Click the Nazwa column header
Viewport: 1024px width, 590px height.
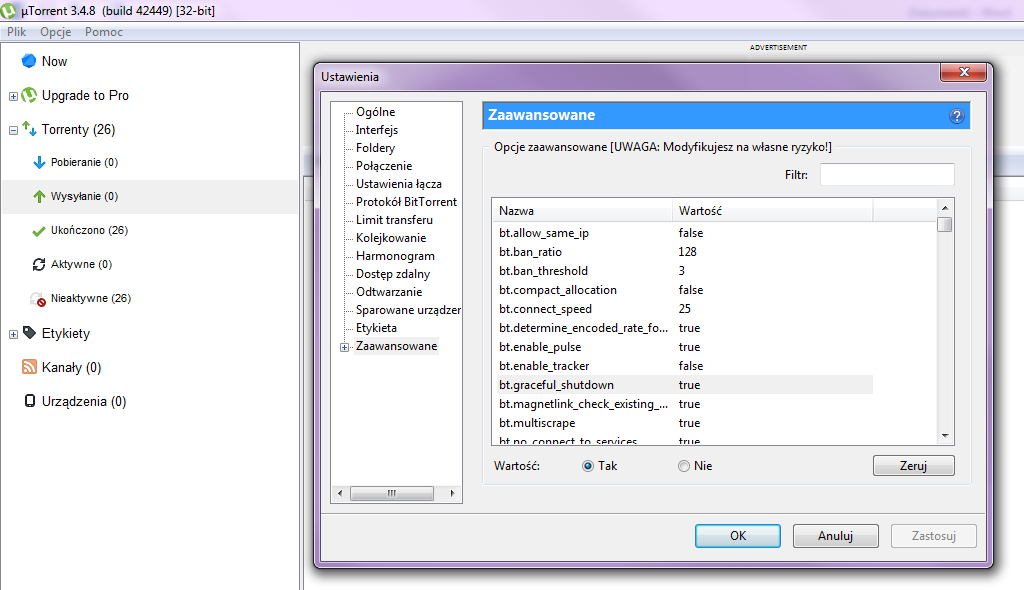(x=583, y=211)
